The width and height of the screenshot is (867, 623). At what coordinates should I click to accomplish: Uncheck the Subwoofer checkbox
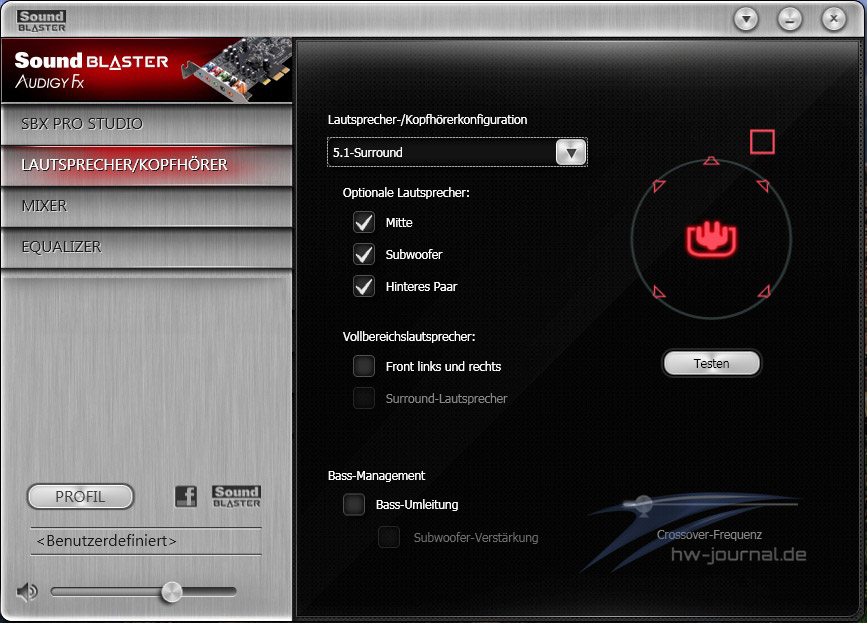(364, 254)
